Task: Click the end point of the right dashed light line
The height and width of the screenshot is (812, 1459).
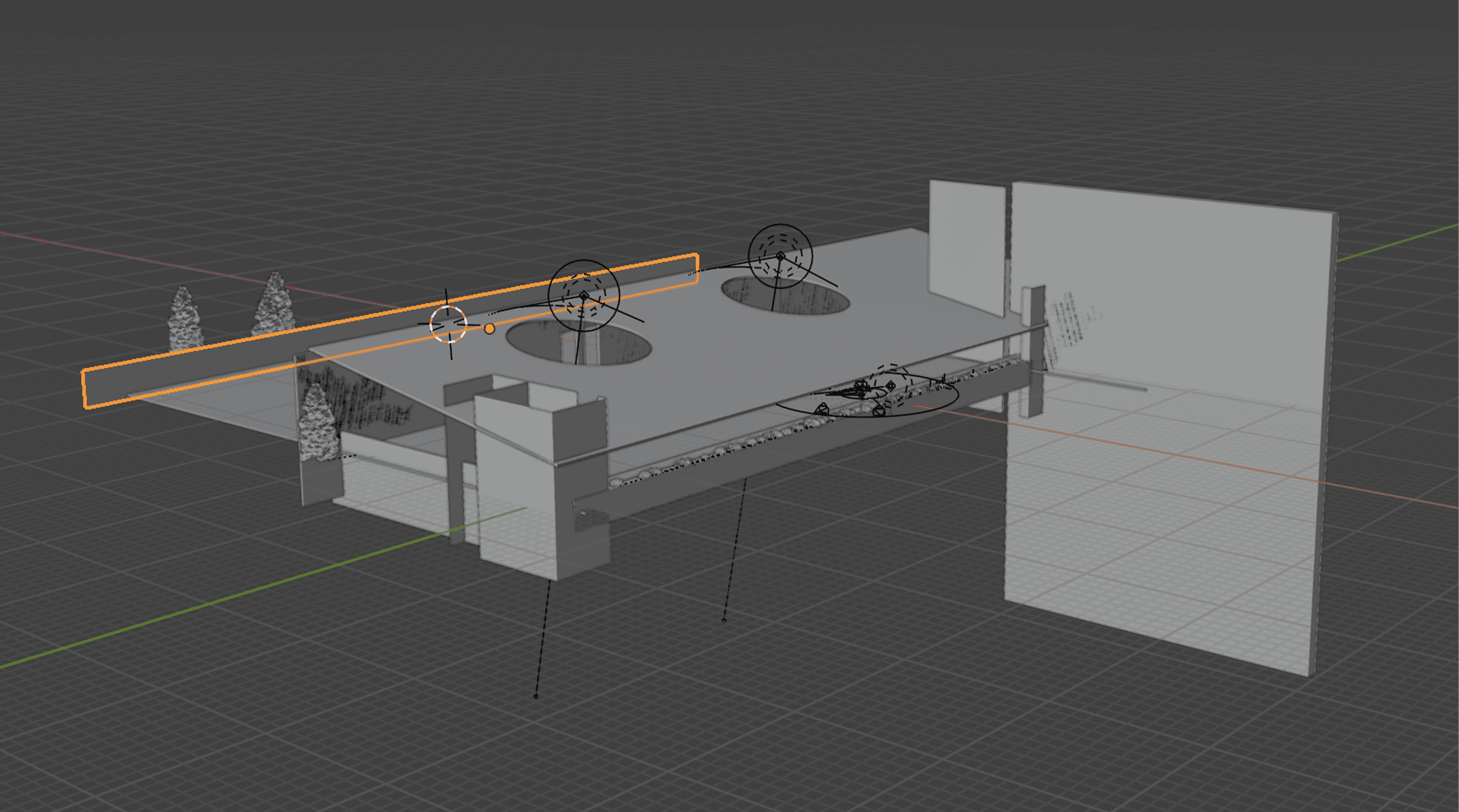Action: (x=724, y=620)
